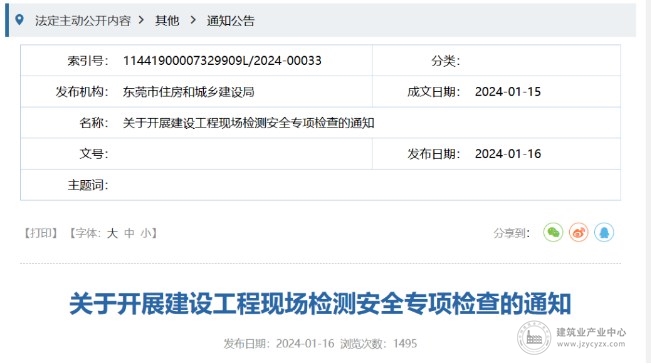
Task: Click the 打印 print link
Action: (x=40, y=233)
